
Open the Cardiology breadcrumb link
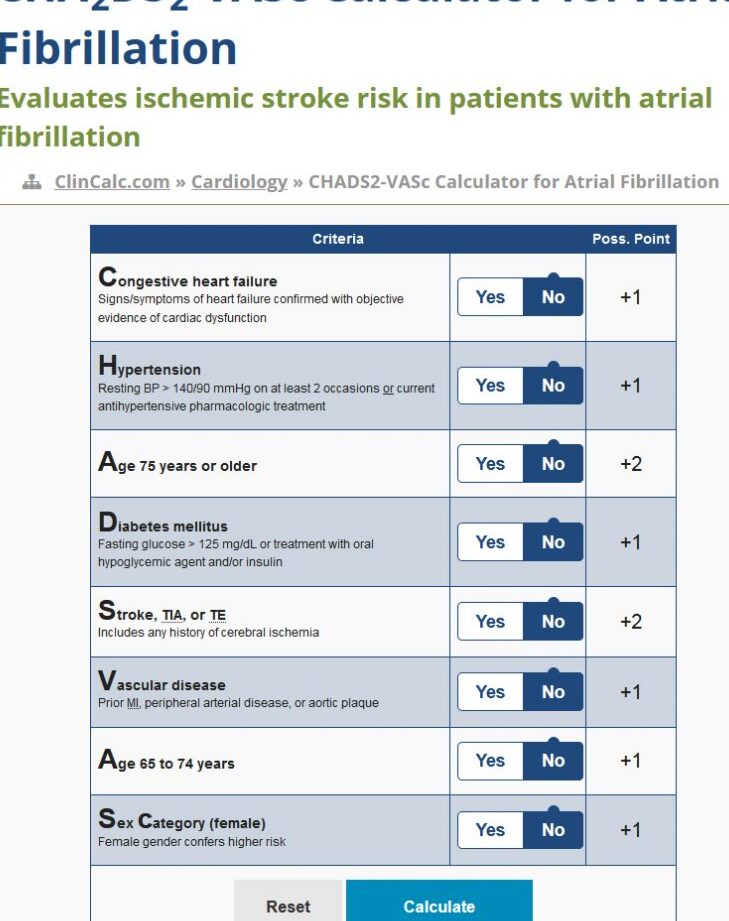pyautogui.click(x=239, y=182)
